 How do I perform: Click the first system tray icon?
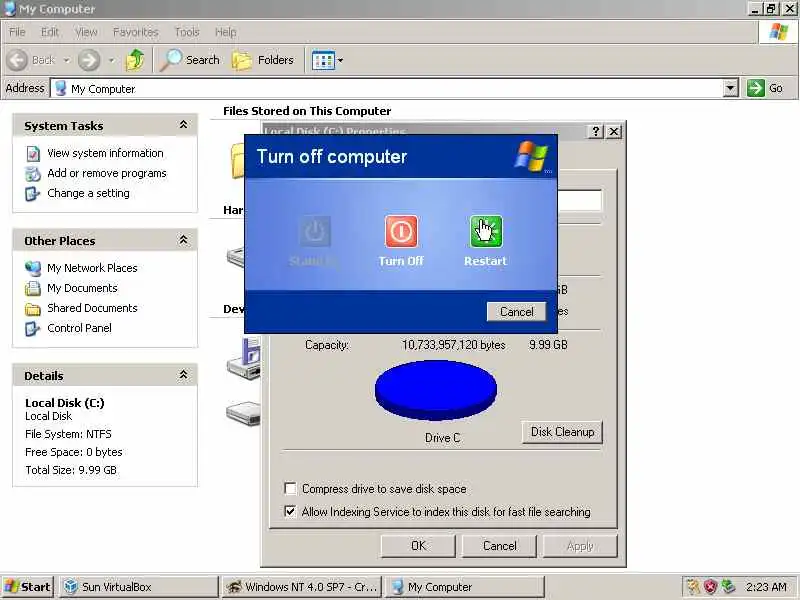(693, 587)
